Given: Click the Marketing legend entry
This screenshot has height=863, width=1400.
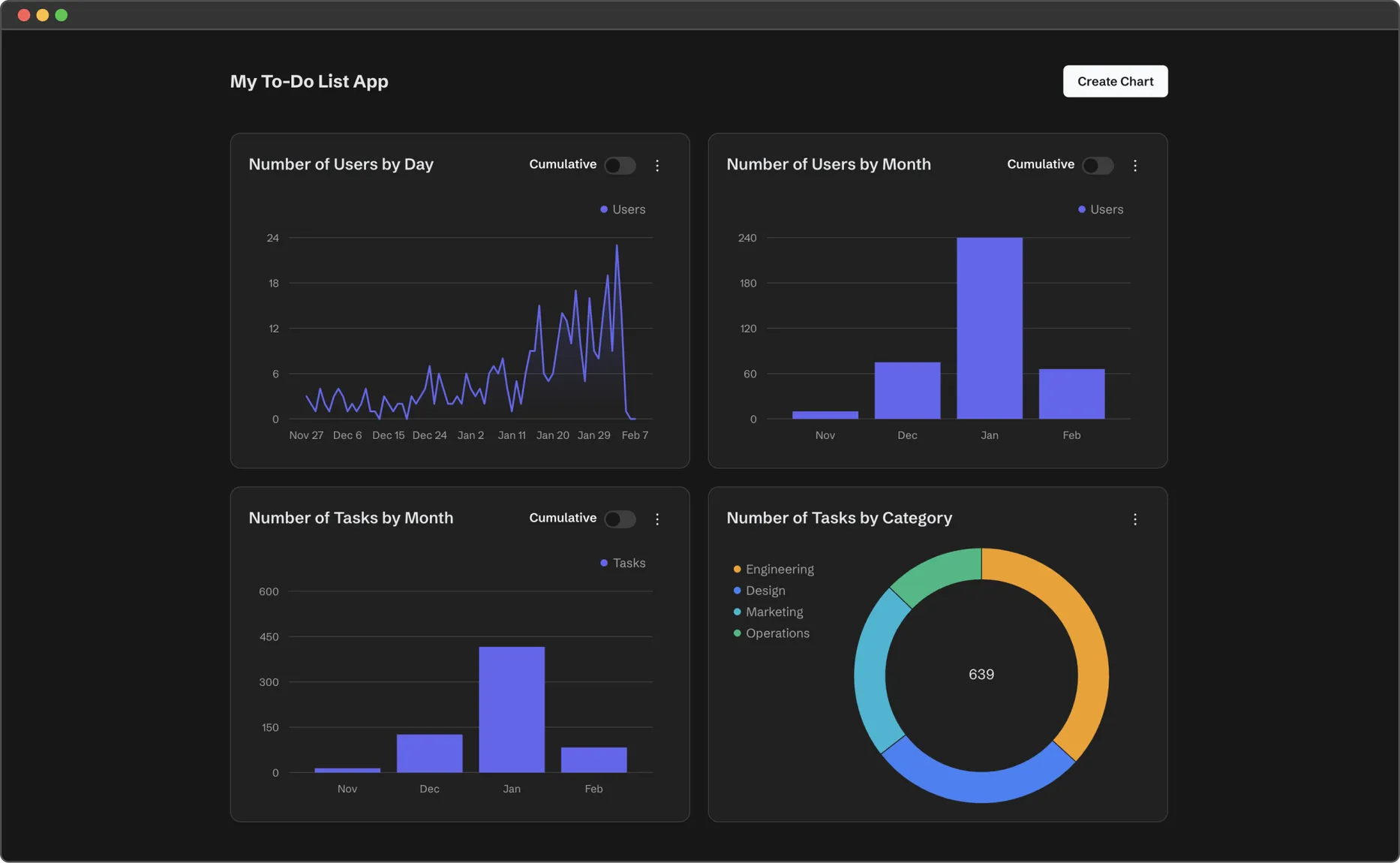Looking at the screenshot, I should [774, 612].
